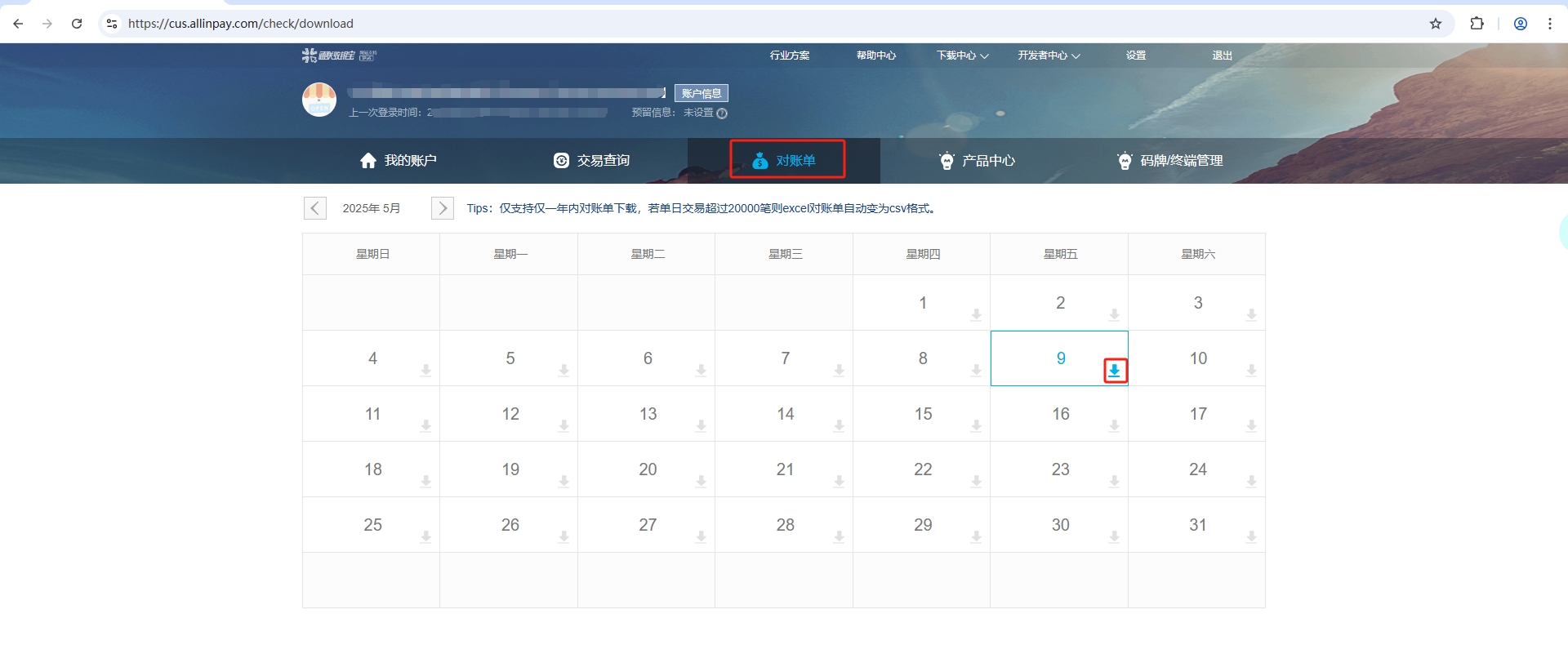This screenshot has width=1568, height=645.
Task: Click download arrow for May 1
Action: coord(976,315)
